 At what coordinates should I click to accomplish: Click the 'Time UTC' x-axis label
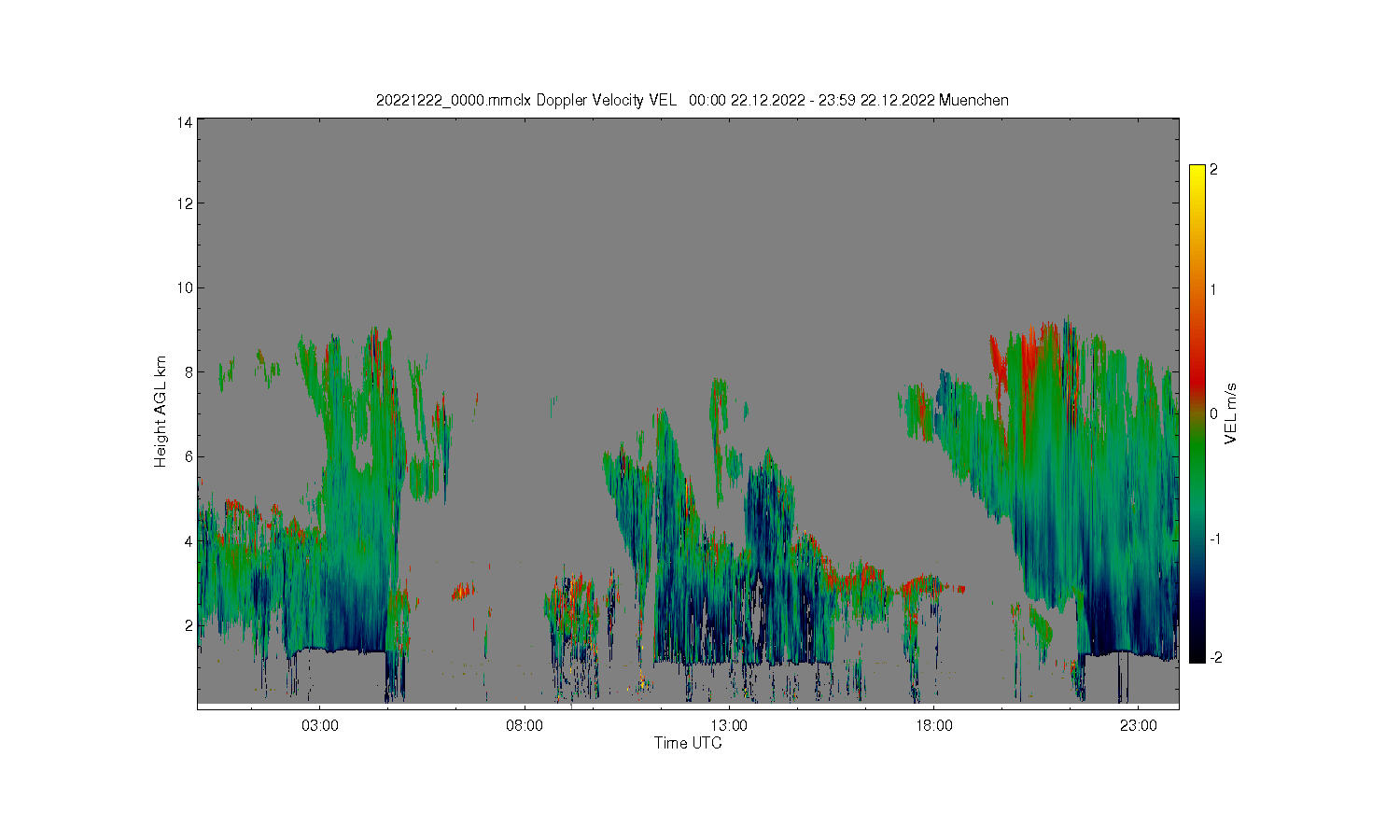point(688,743)
